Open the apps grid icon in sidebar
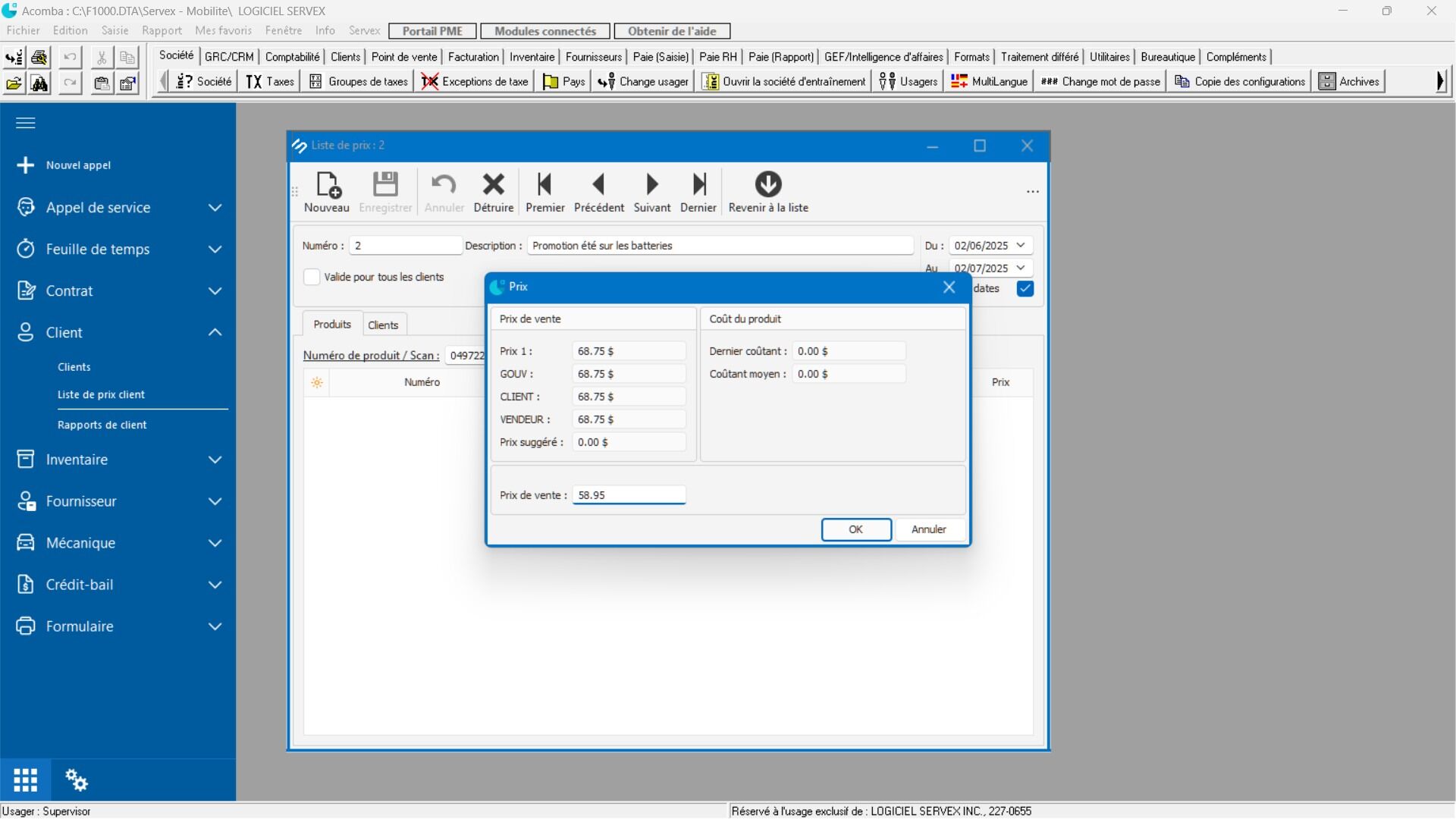Viewport: 1456px width, 819px height. tap(25, 780)
